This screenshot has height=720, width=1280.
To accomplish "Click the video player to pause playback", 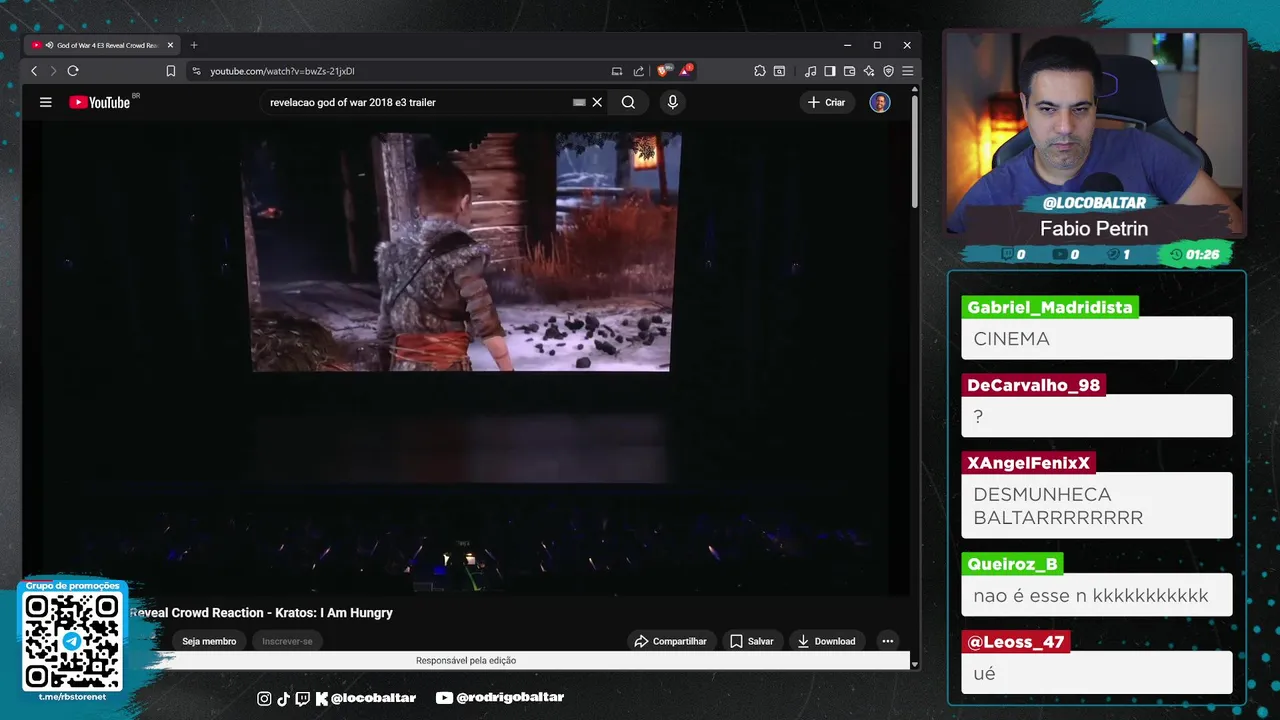I will (466, 360).
